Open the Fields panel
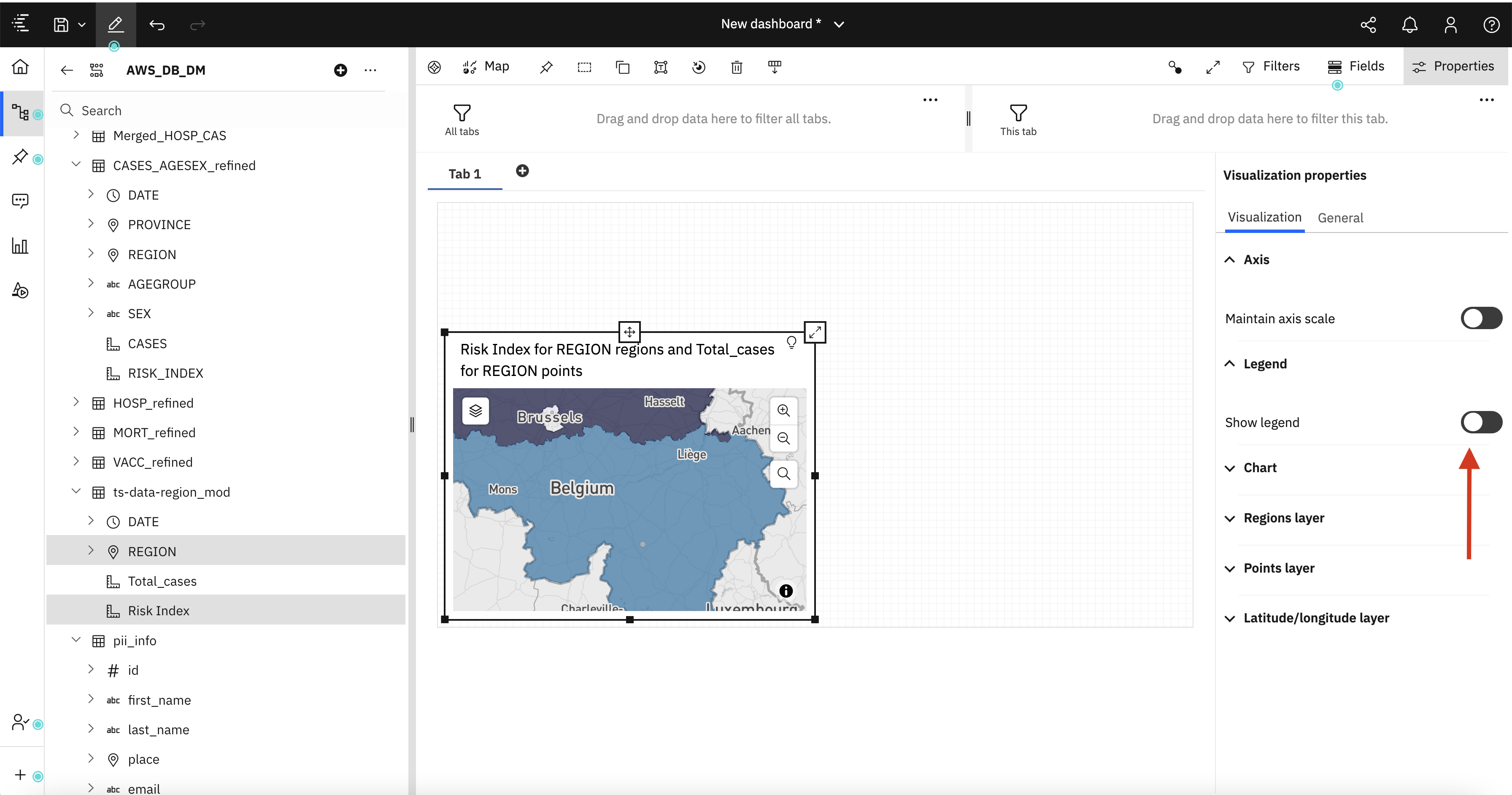 [x=1355, y=66]
